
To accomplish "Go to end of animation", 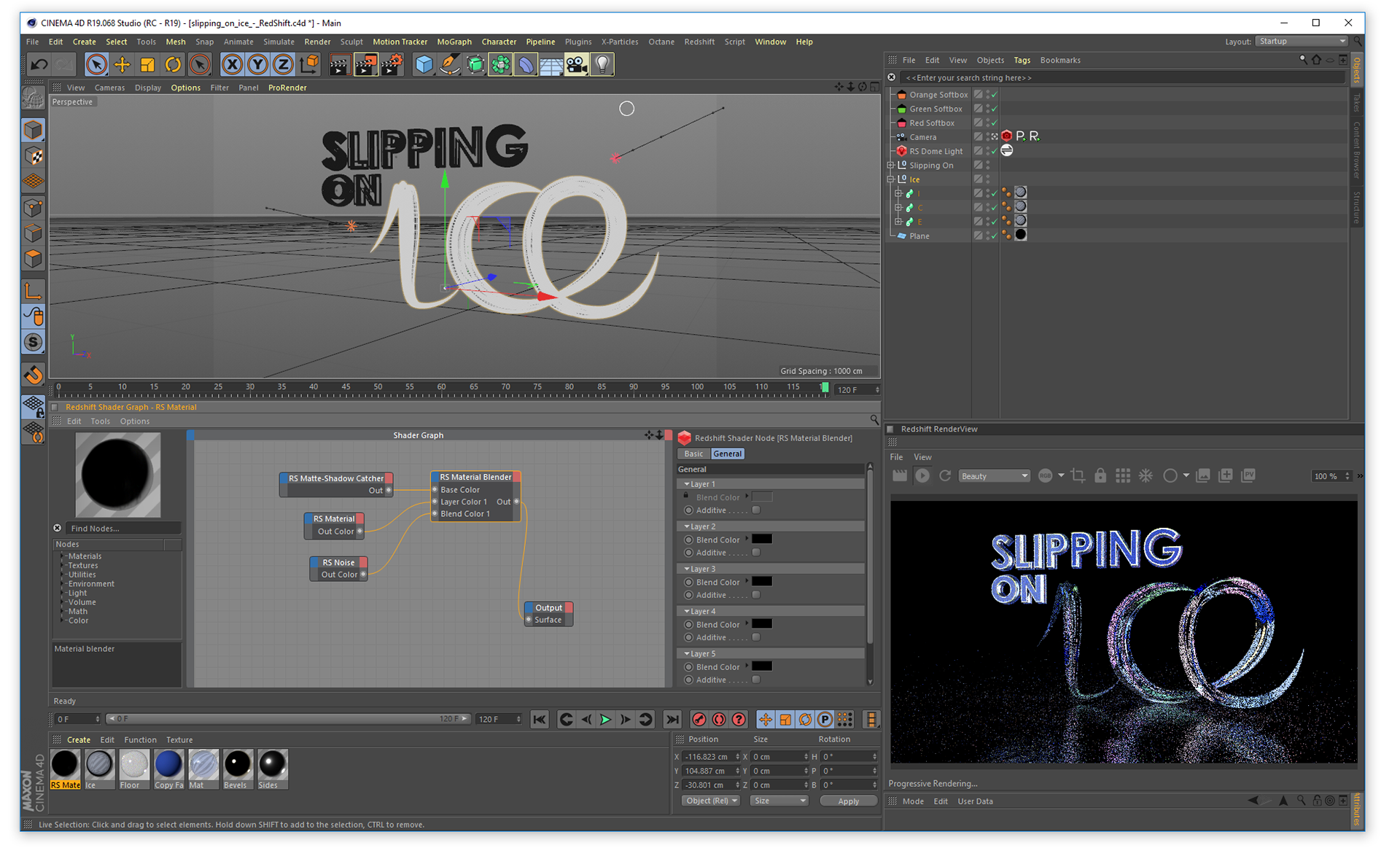I will [x=672, y=720].
